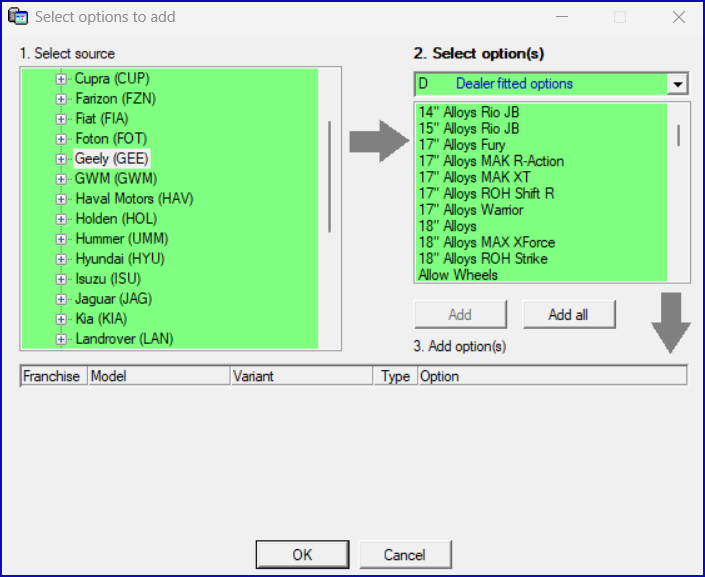
Task: Select Landrover (LAN) franchise
Action: [x=125, y=339]
